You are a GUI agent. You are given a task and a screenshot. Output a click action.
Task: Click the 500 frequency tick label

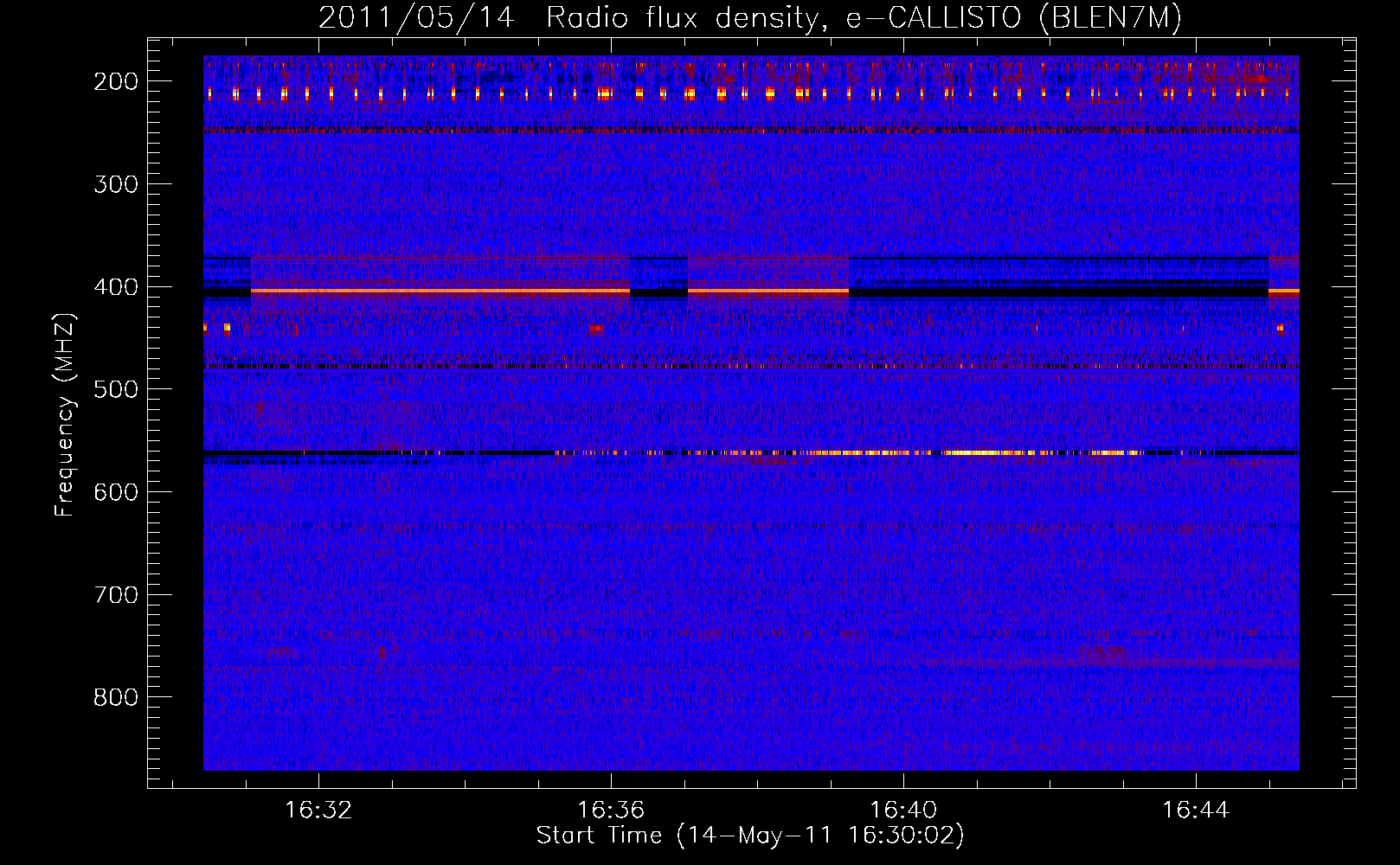pyautogui.click(x=116, y=389)
